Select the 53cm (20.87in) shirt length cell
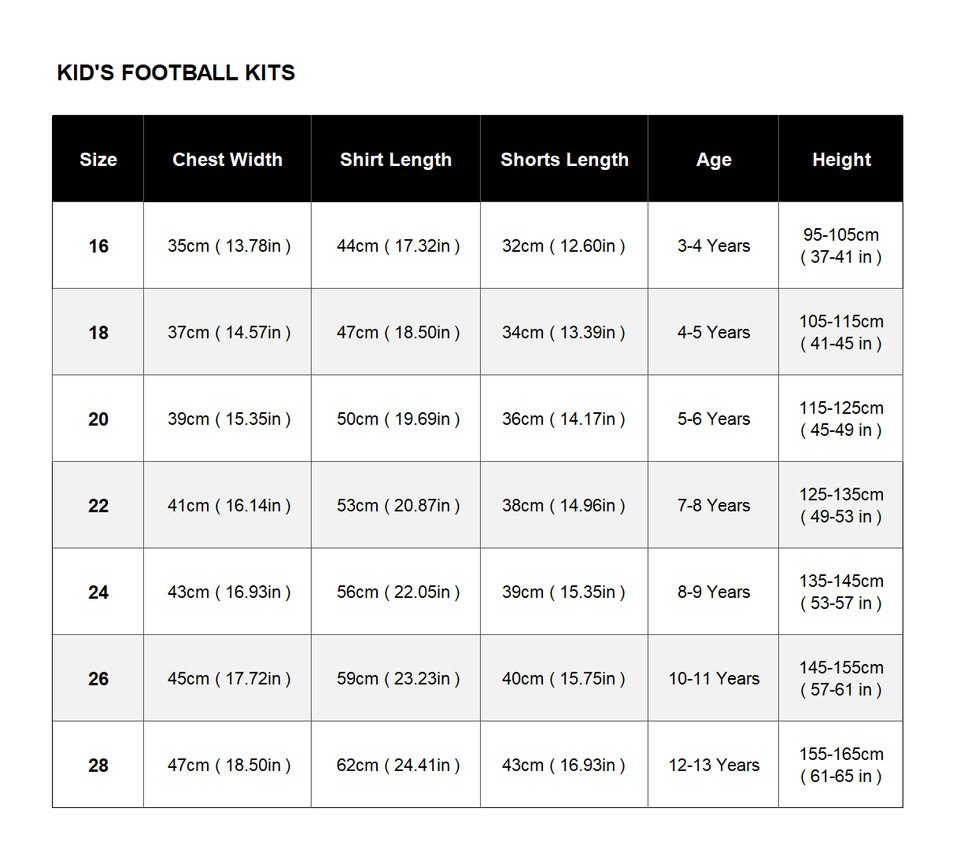The image size is (960, 856). tap(396, 505)
